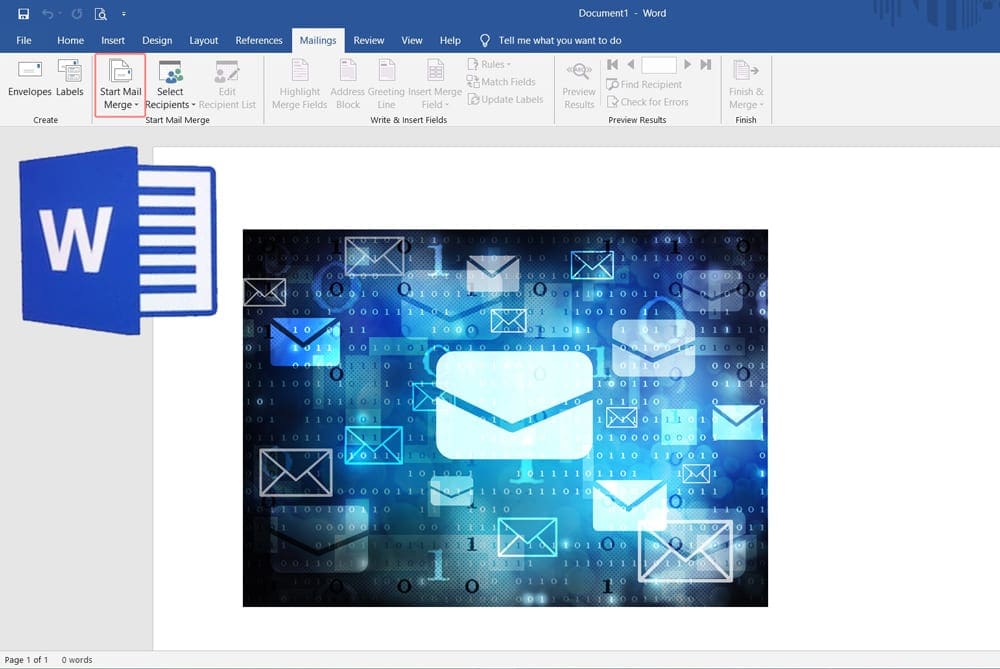
Task: Open Insert Merge Field dropdown
Action: point(435,84)
